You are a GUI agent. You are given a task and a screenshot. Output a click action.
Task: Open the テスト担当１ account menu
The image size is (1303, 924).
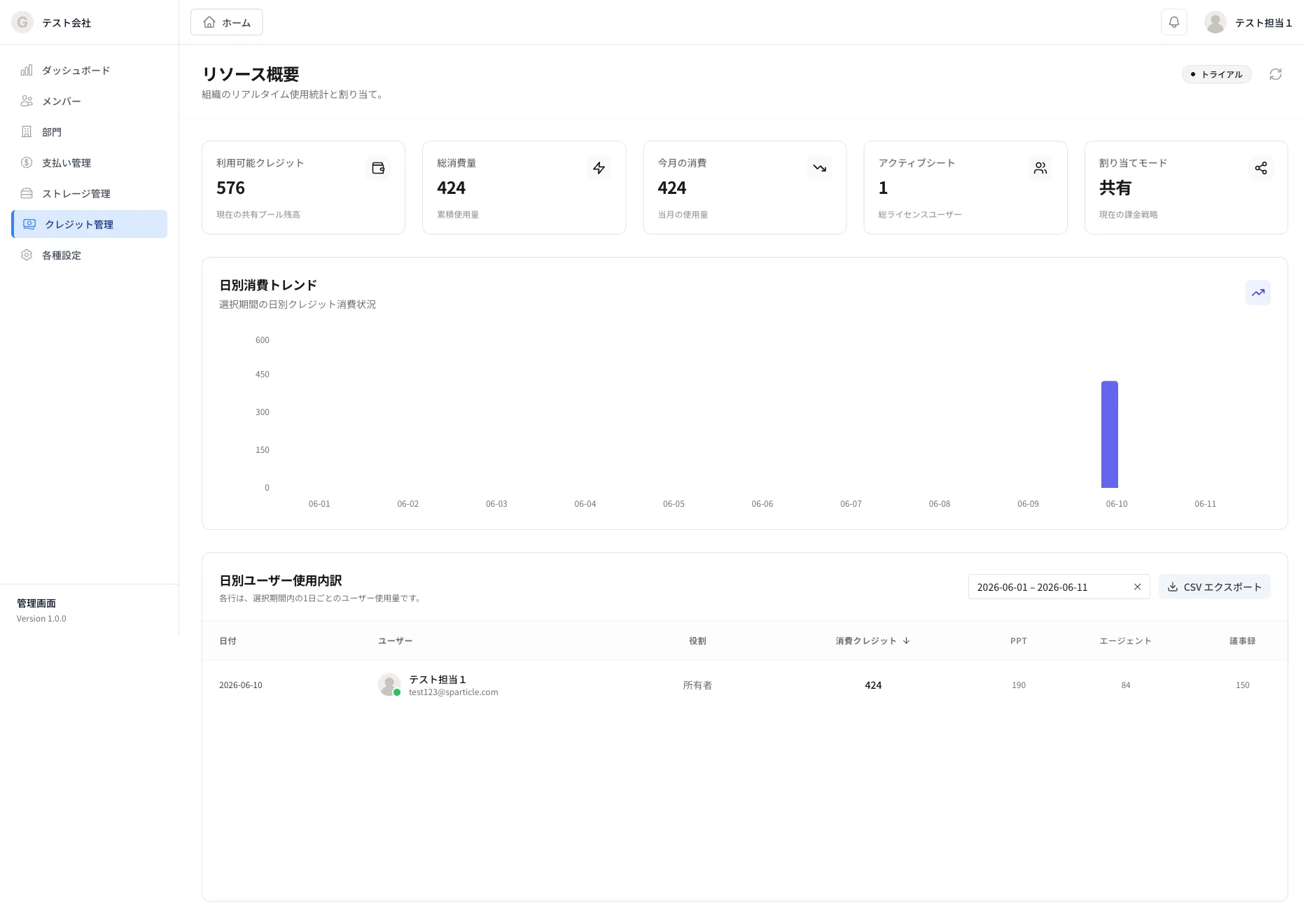[x=1248, y=22]
